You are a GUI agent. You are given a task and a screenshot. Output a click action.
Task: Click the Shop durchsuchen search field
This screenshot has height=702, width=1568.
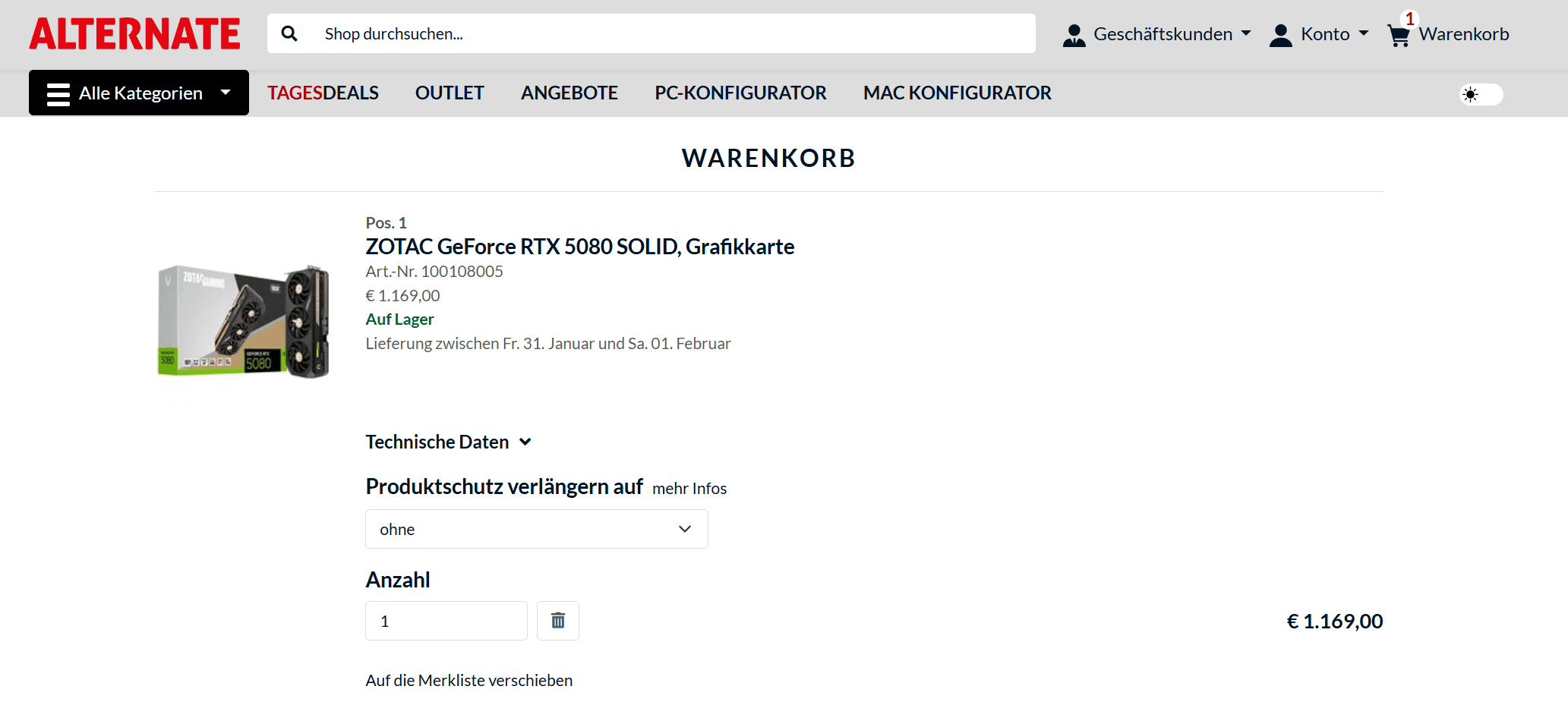[x=651, y=33]
